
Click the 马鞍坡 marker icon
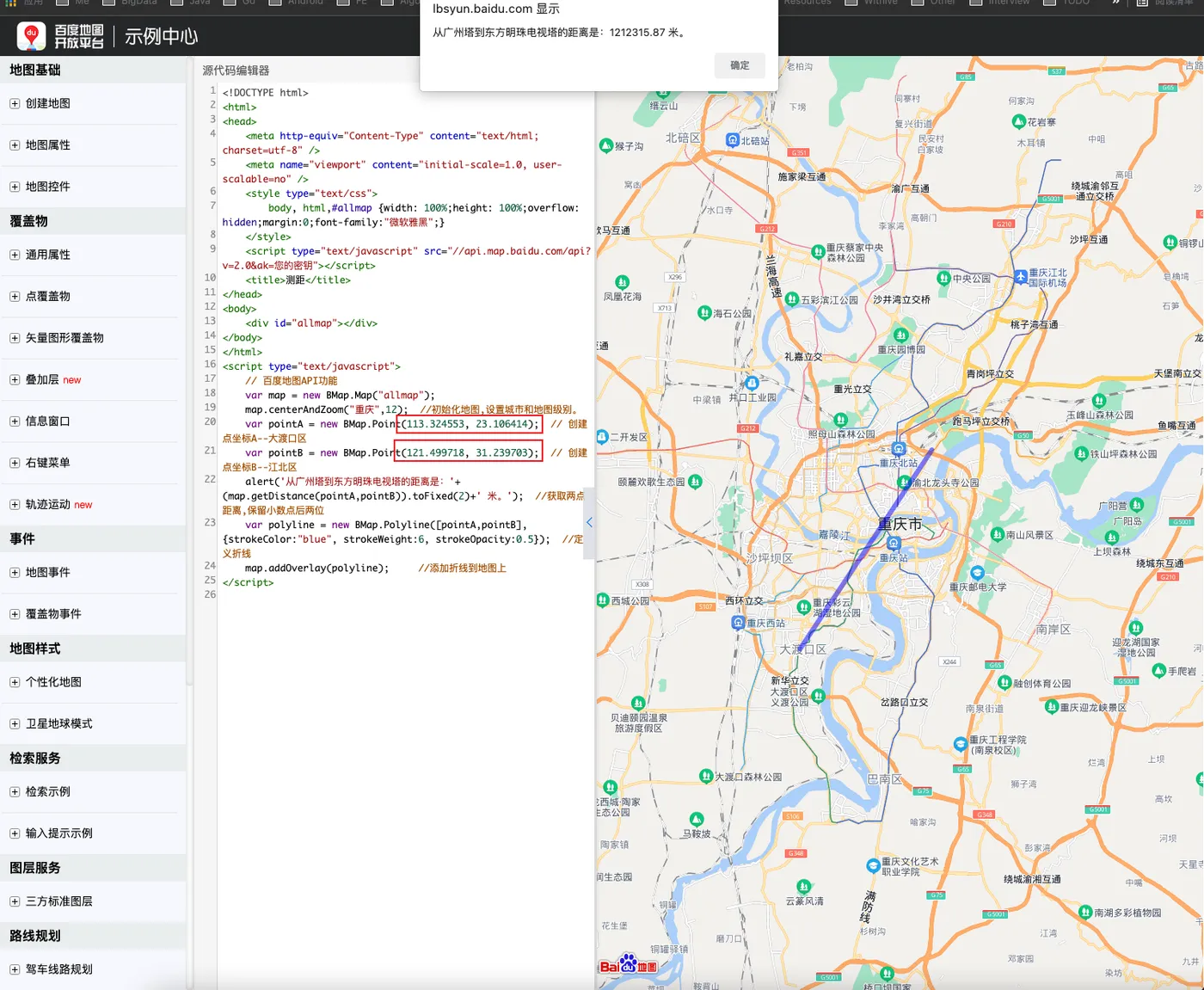697,819
